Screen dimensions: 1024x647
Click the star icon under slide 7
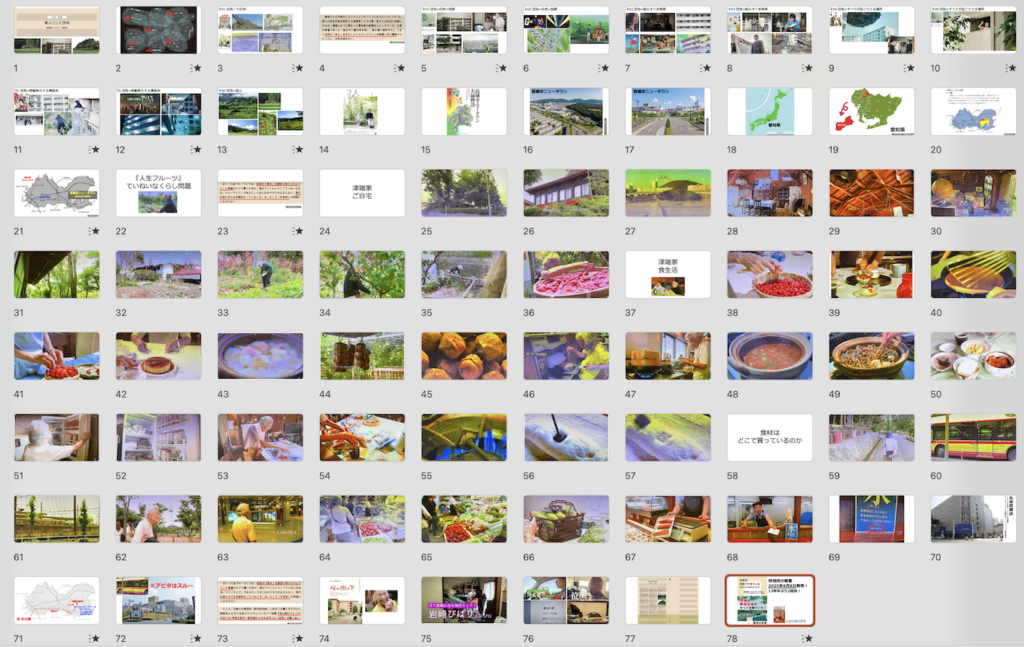[706, 68]
